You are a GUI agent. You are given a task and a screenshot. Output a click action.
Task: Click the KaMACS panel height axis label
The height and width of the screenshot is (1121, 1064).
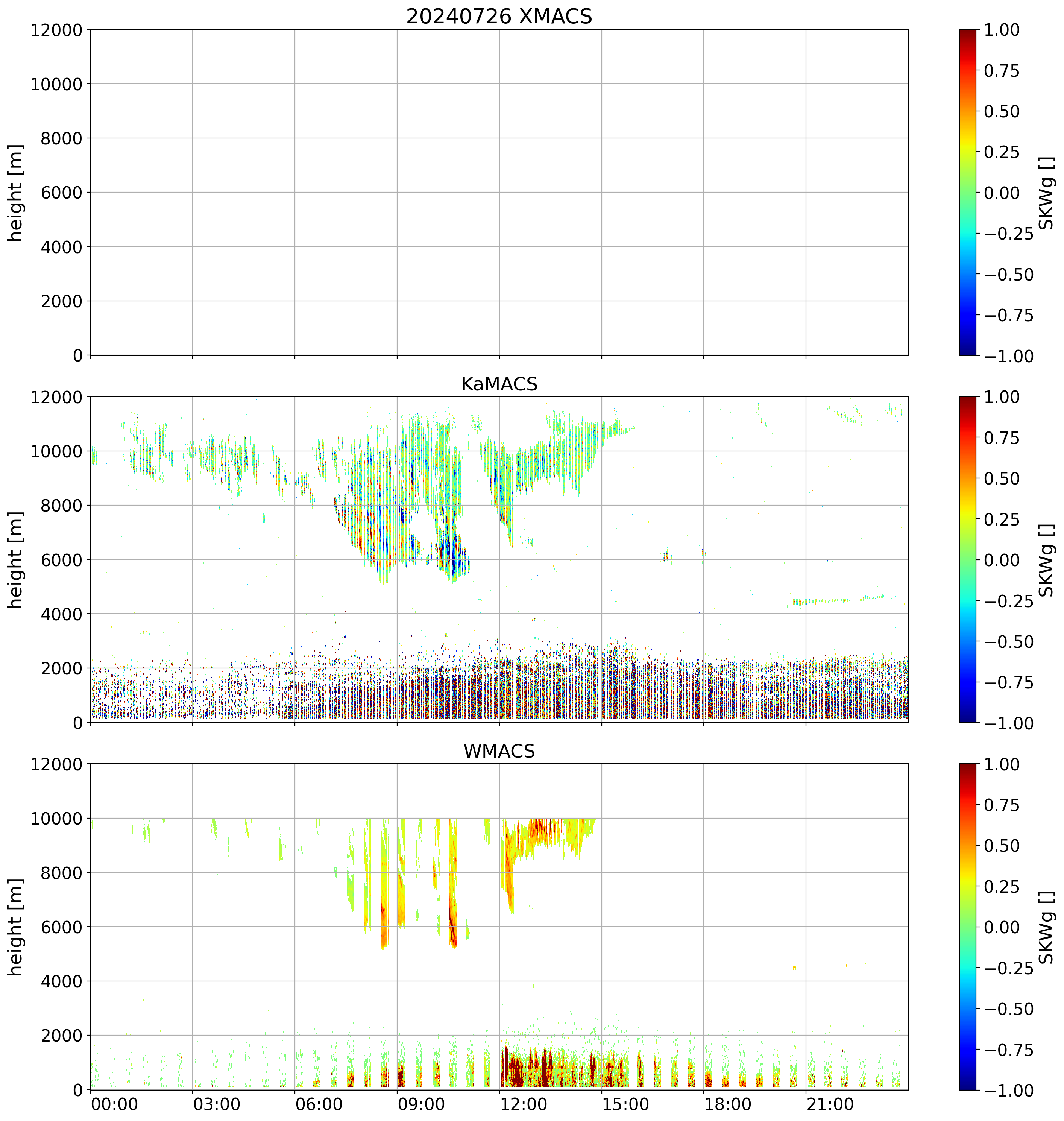point(16,559)
